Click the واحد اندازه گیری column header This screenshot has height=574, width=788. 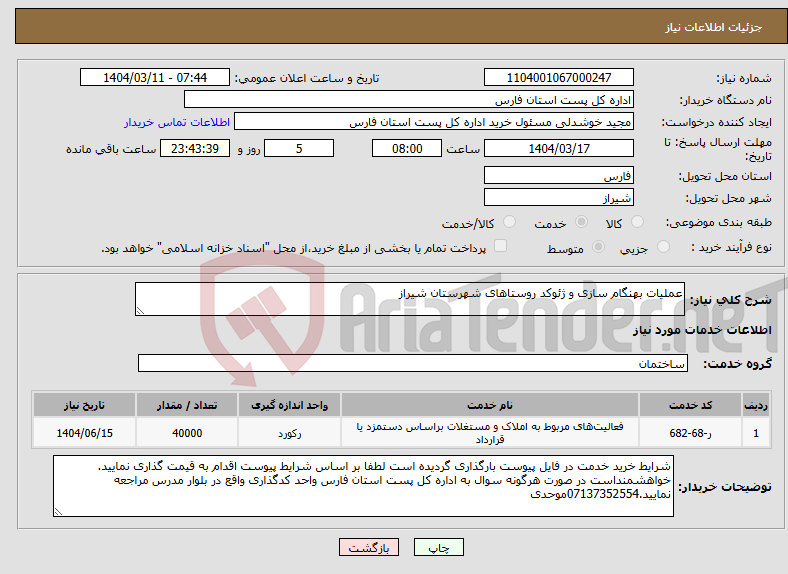coord(289,405)
